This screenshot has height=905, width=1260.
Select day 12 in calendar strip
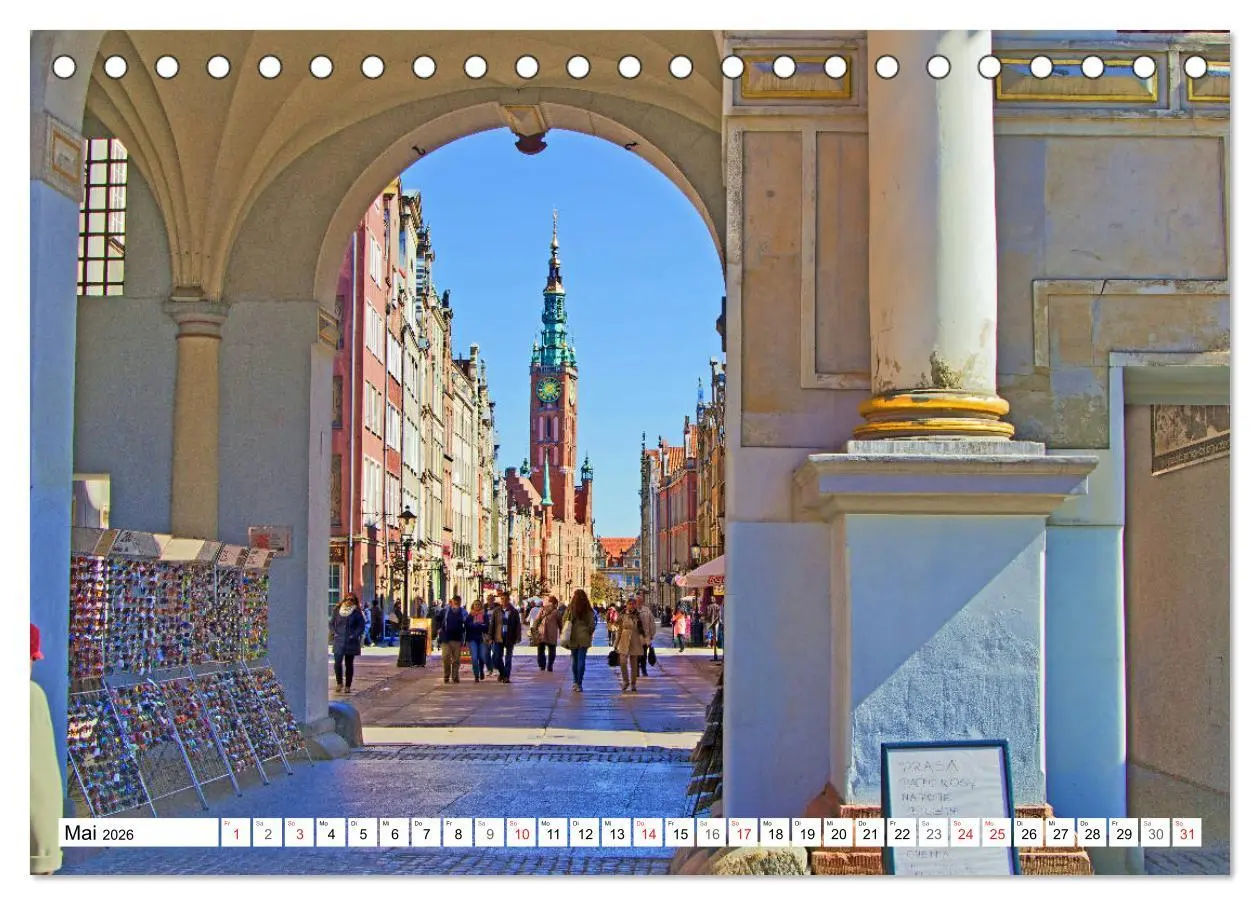coord(584,833)
